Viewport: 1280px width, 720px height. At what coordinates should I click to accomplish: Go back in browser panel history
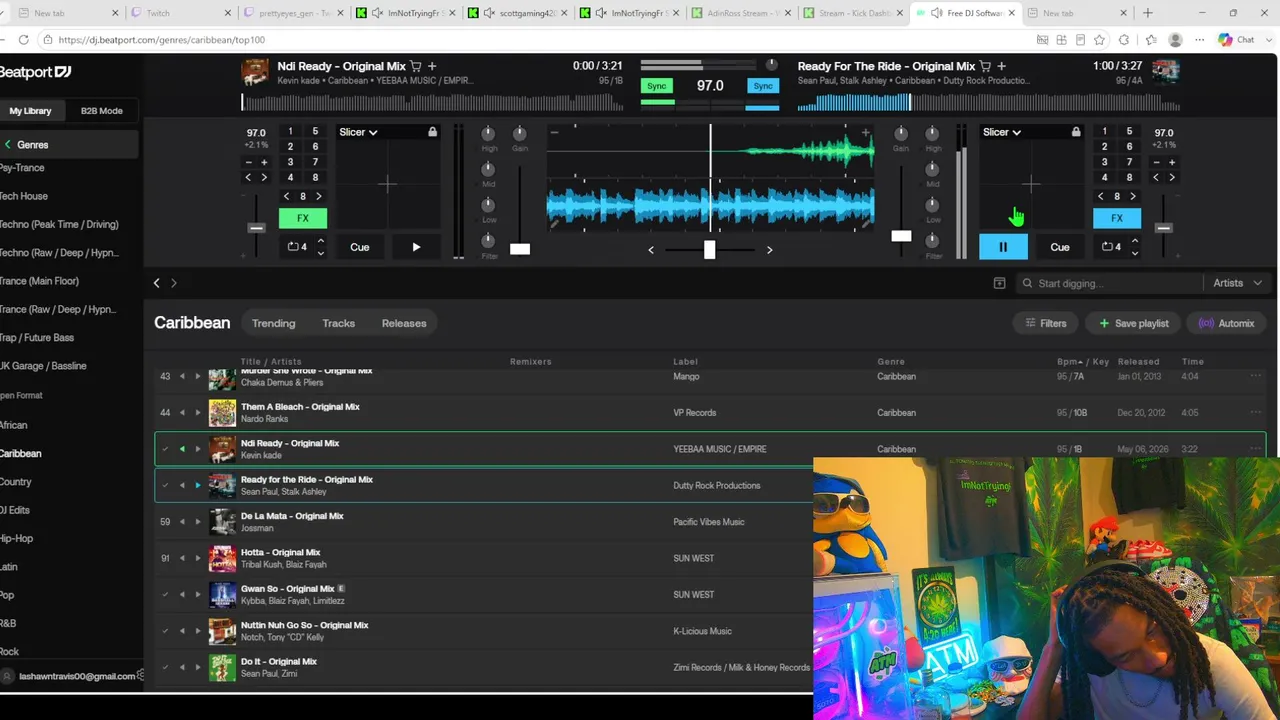(156, 283)
